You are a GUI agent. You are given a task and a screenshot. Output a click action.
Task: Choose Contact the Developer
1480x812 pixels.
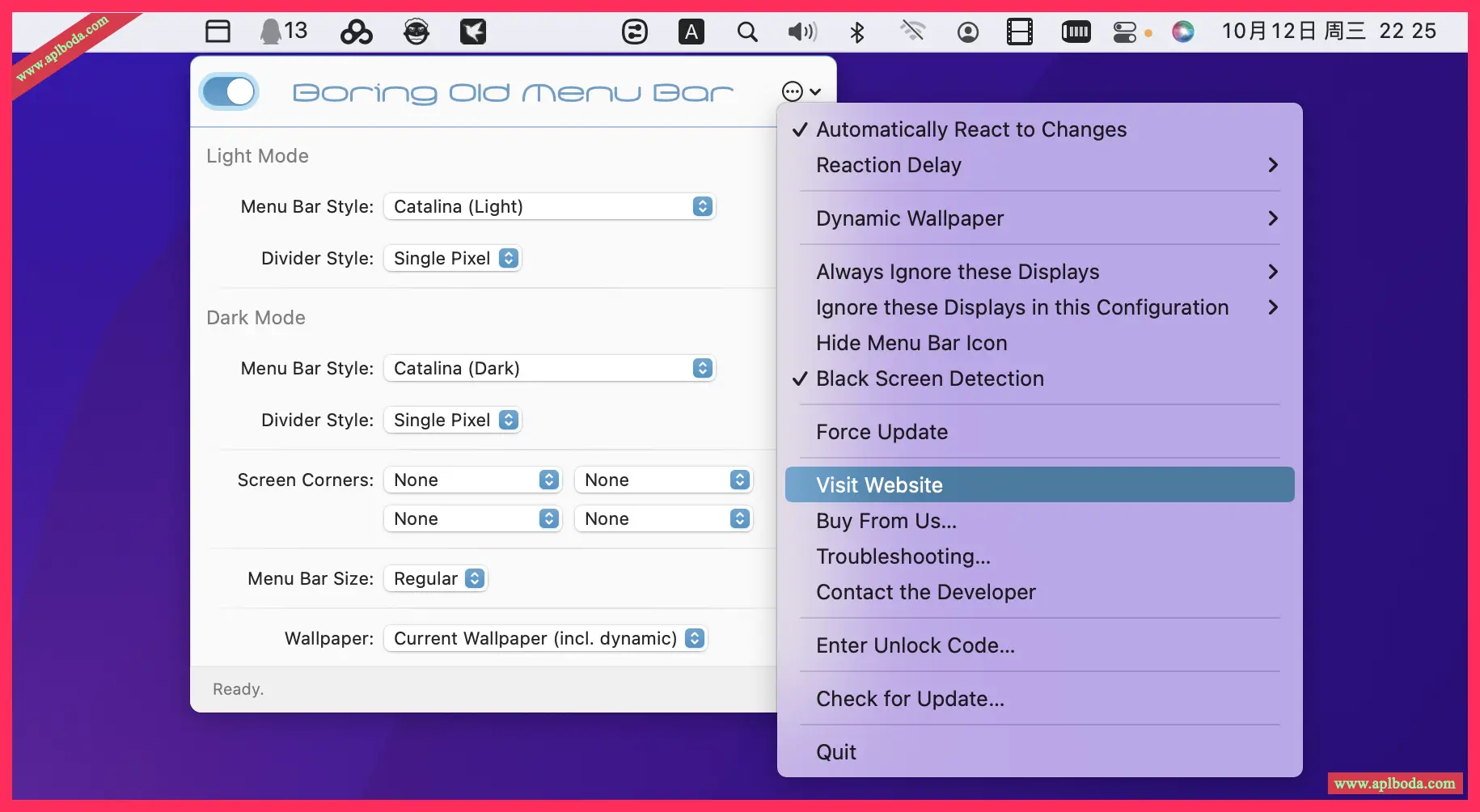[1040, 592]
